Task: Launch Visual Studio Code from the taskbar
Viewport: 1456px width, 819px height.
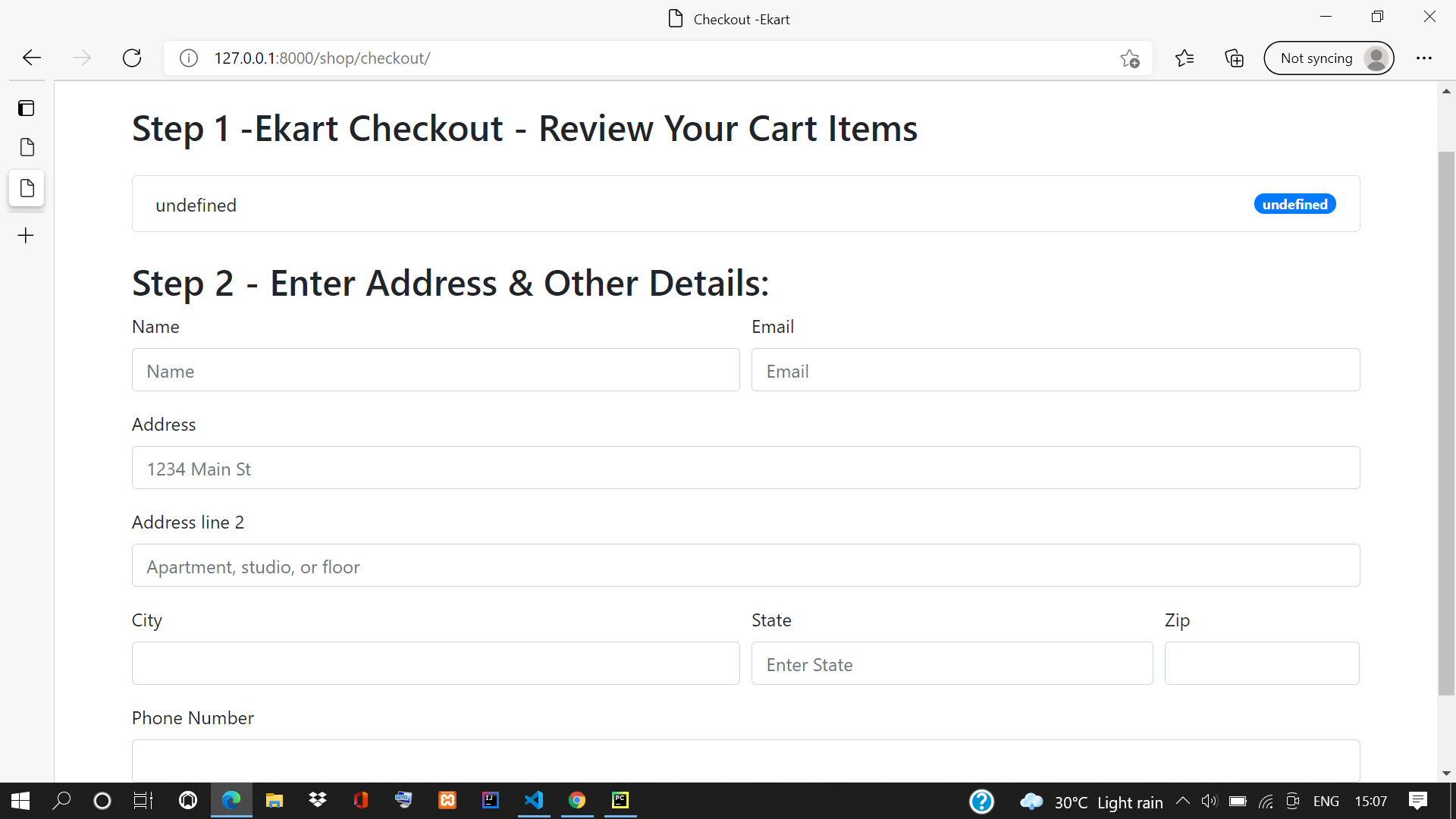Action: [535, 800]
